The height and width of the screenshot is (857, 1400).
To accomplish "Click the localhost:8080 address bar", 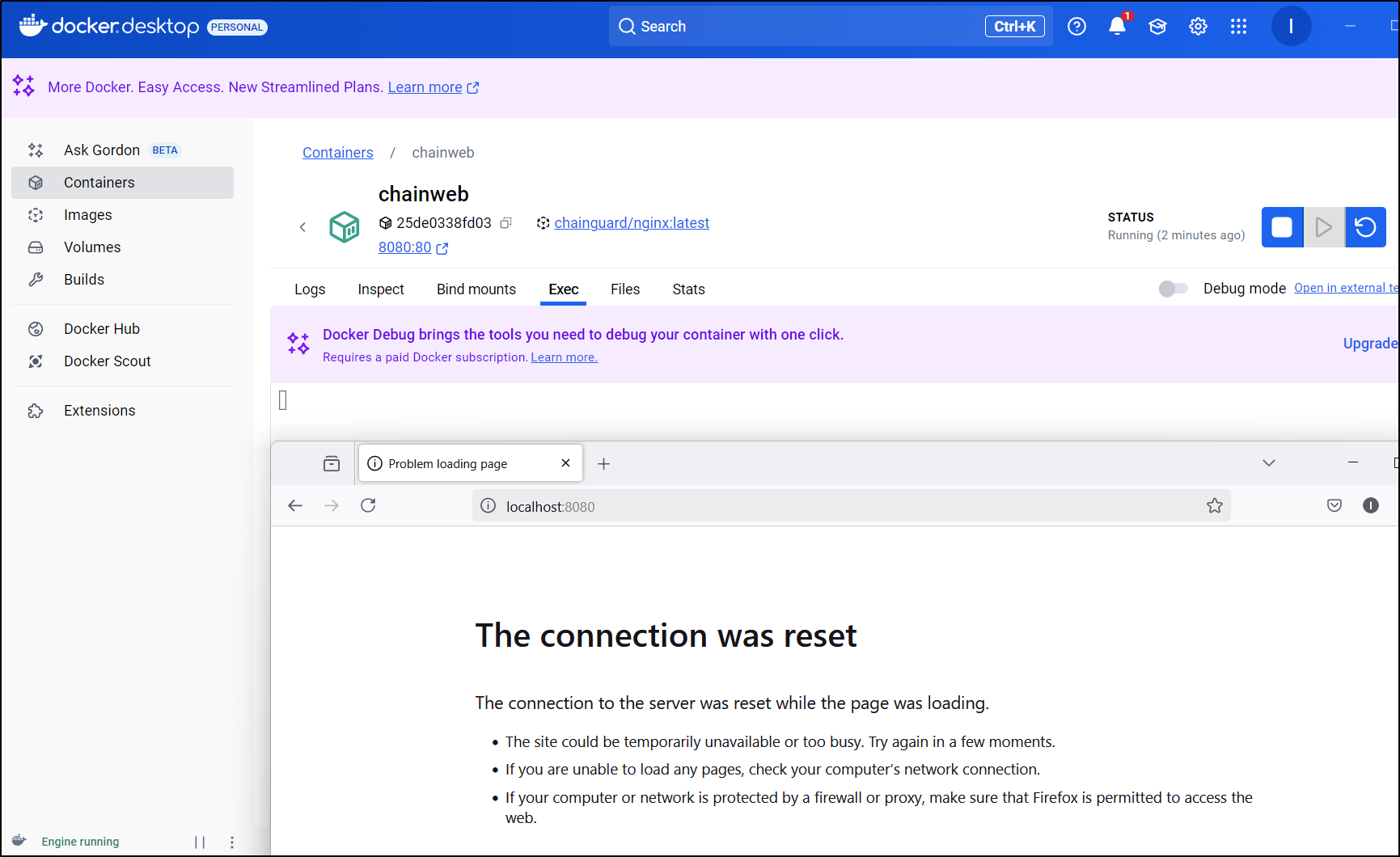I will 852,506.
